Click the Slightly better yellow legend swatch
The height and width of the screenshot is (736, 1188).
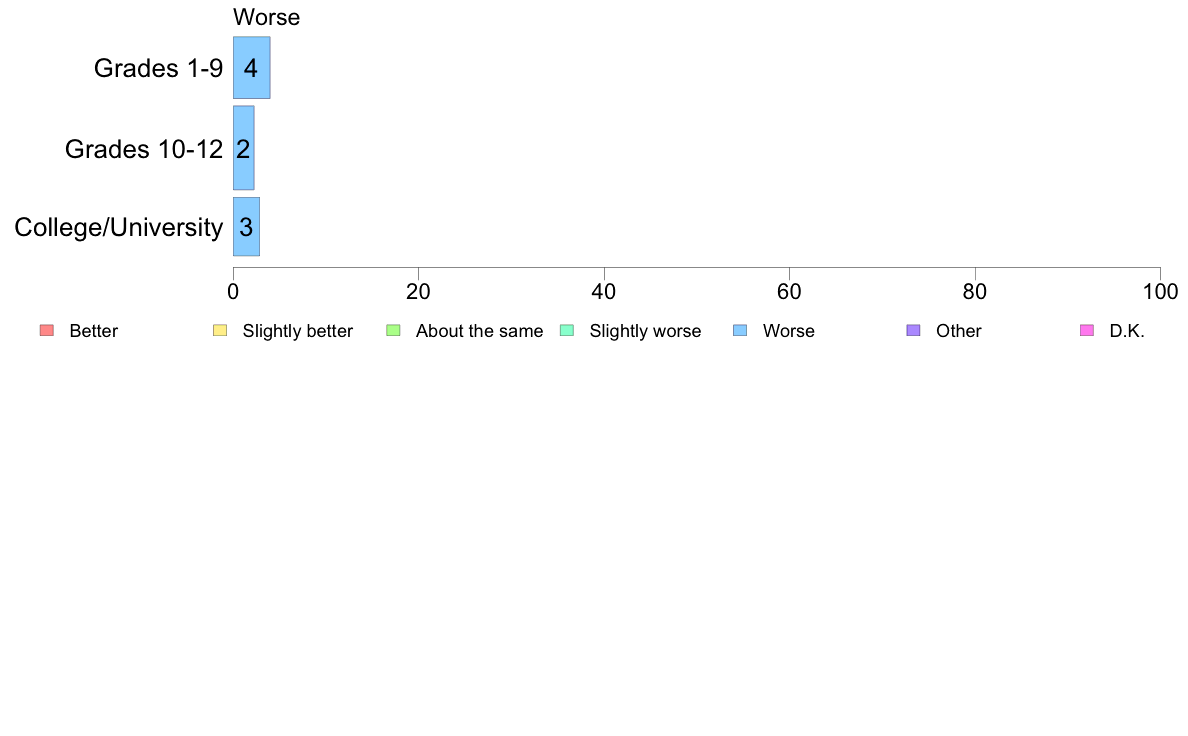pyautogui.click(x=220, y=330)
